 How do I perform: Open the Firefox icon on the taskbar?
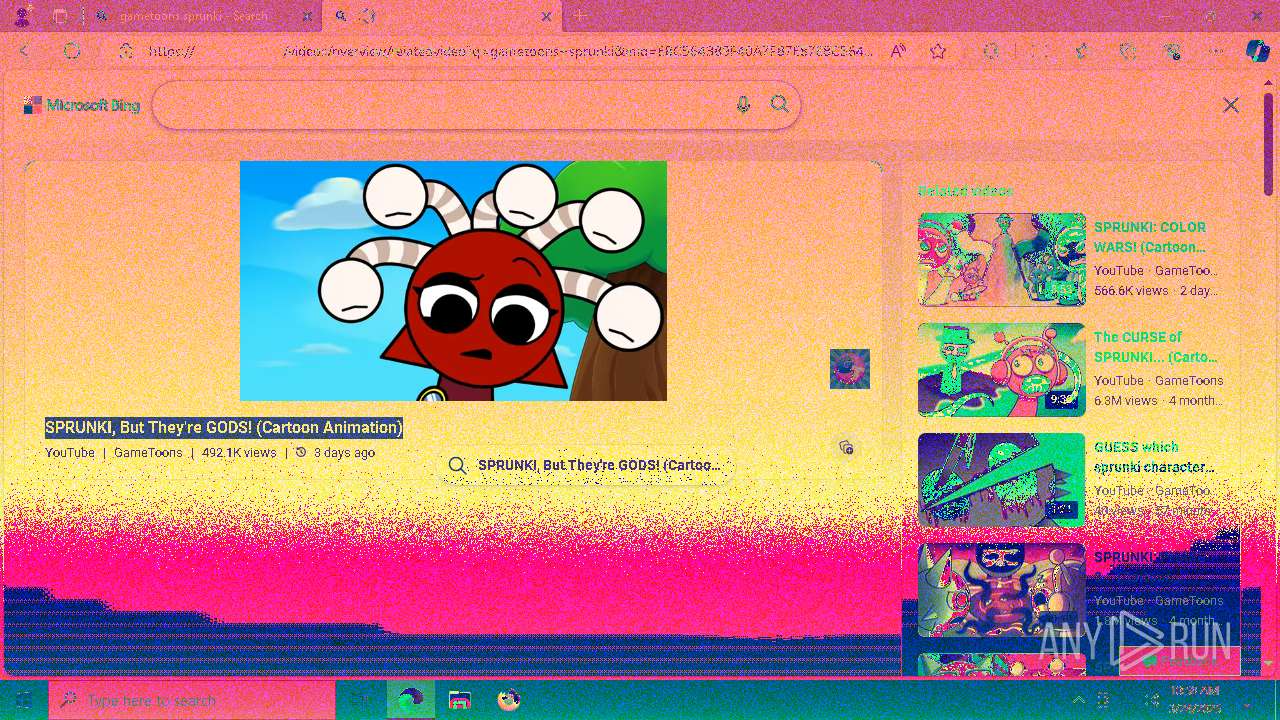click(509, 700)
